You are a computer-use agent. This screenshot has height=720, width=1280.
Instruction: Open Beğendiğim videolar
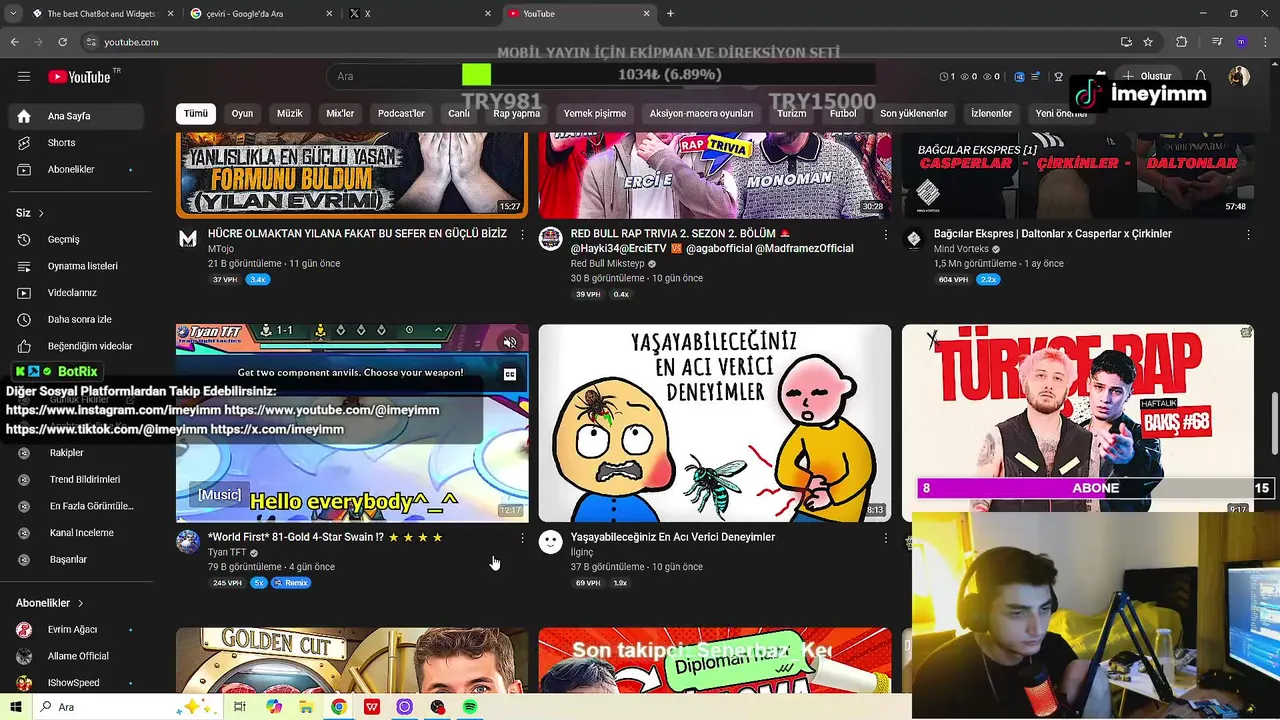click(76, 346)
